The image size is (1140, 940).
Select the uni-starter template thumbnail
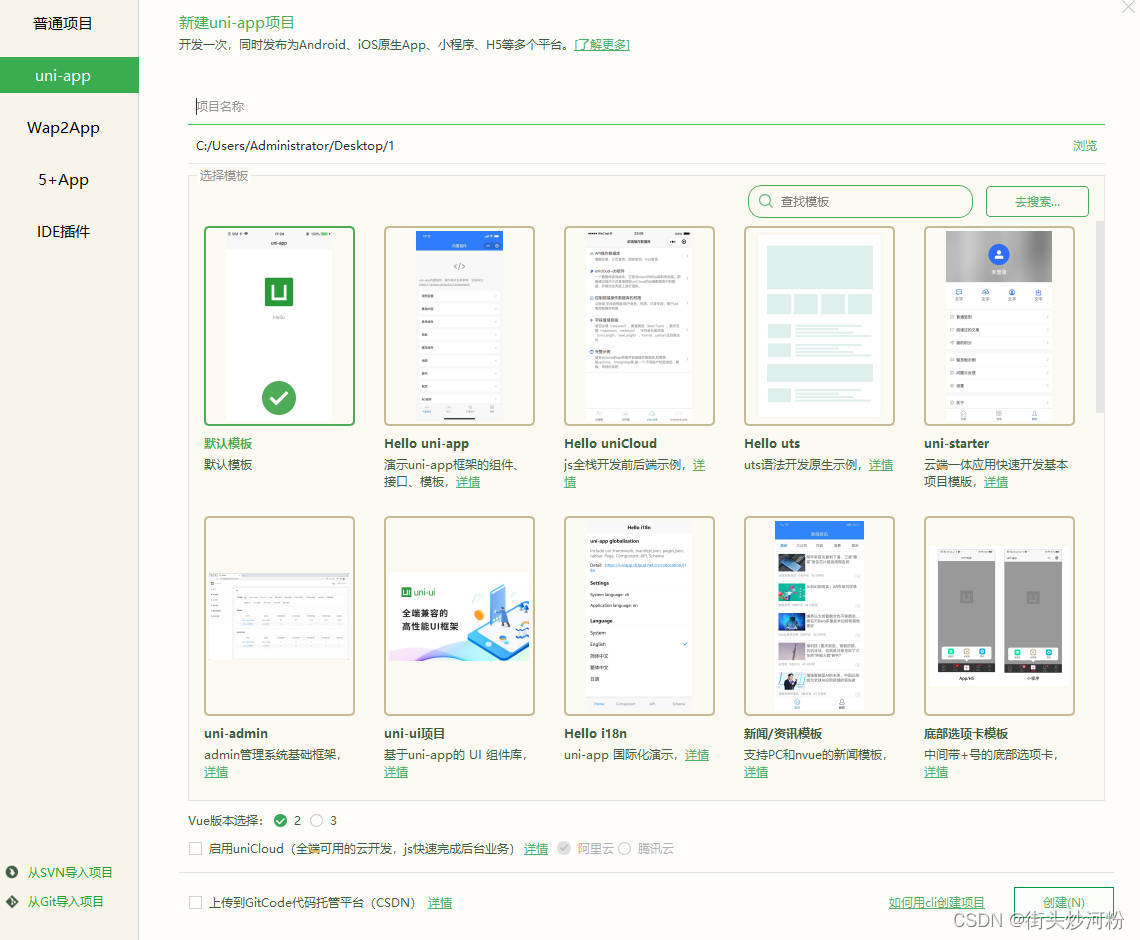(999, 326)
